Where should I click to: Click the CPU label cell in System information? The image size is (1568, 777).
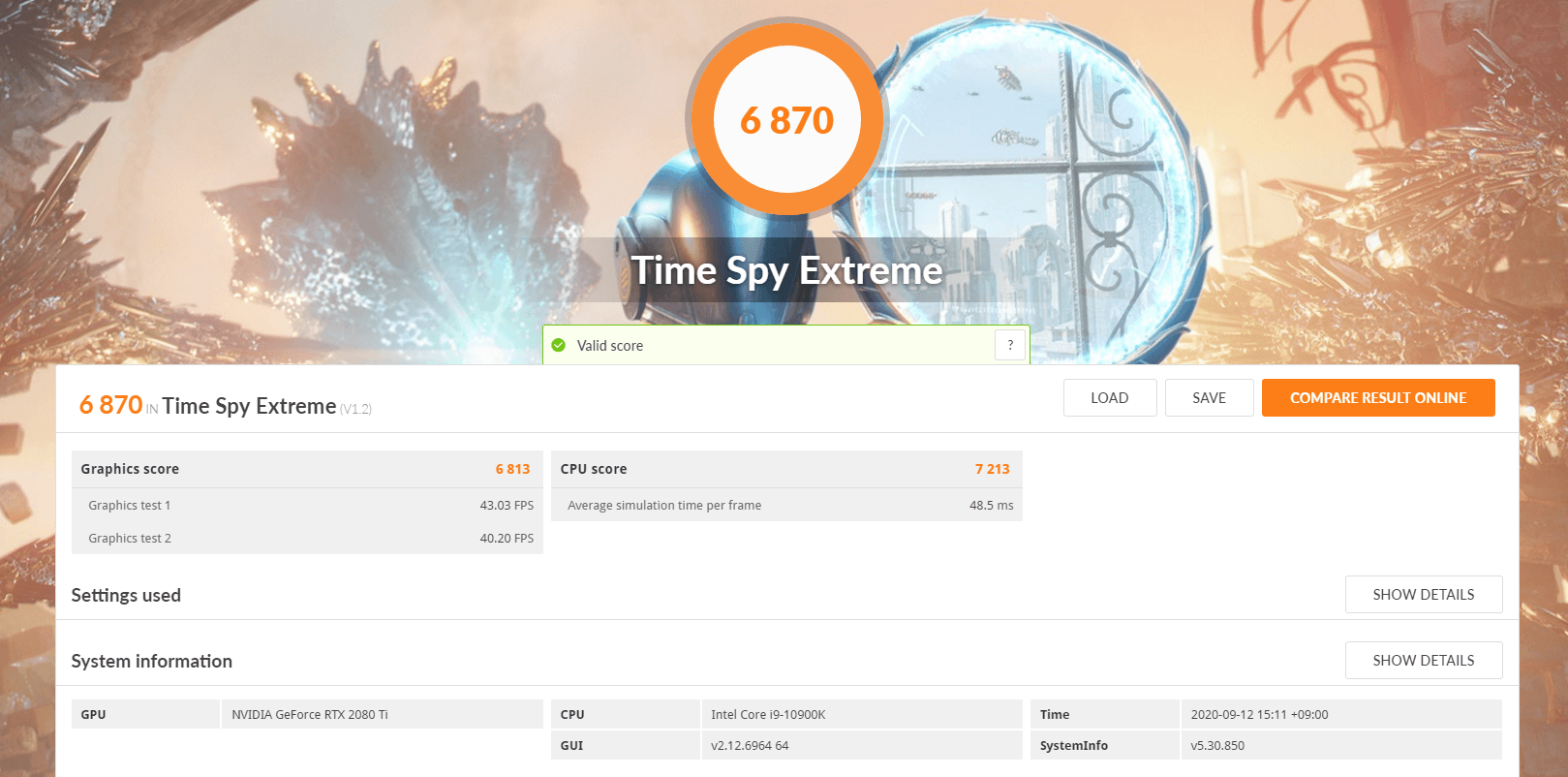[x=625, y=714]
